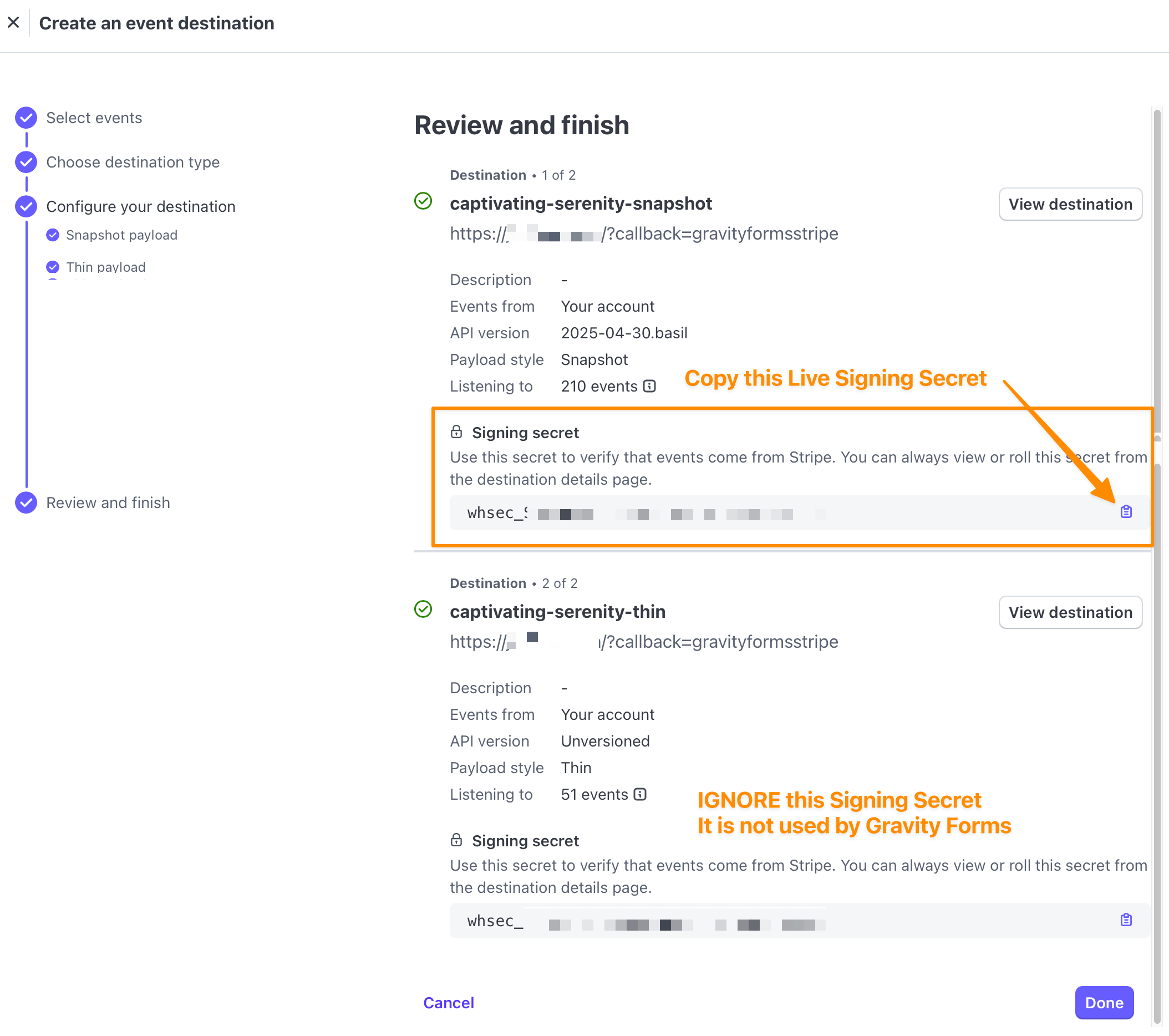The width and height of the screenshot is (1169, 1036).
Task: Click the Cancel link
Action: coord(449,1002)
